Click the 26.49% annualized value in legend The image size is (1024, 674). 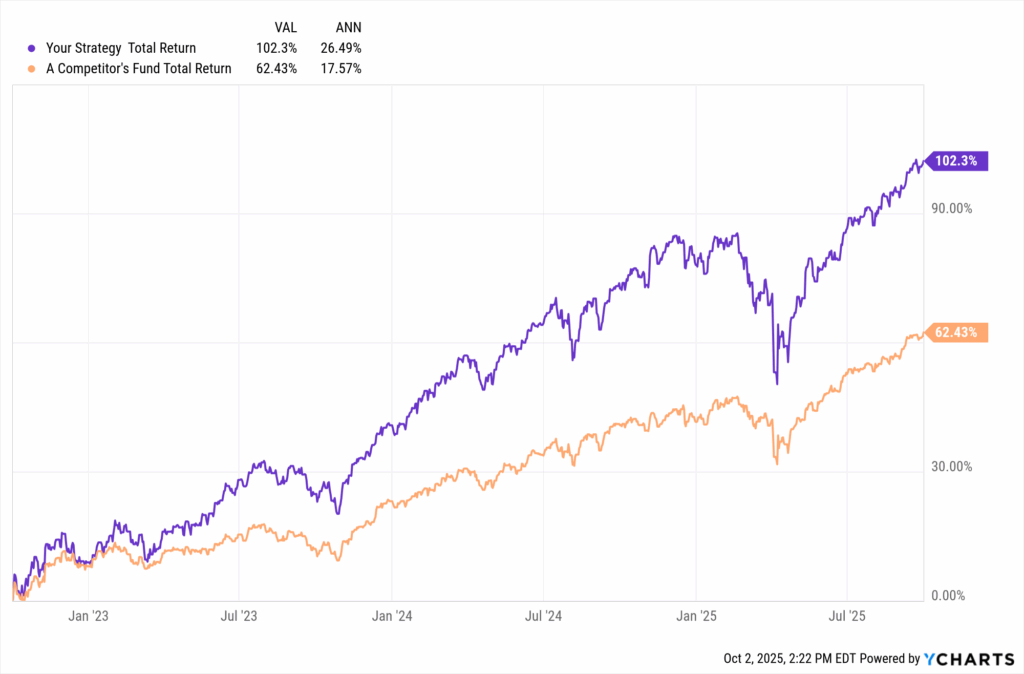341,47
